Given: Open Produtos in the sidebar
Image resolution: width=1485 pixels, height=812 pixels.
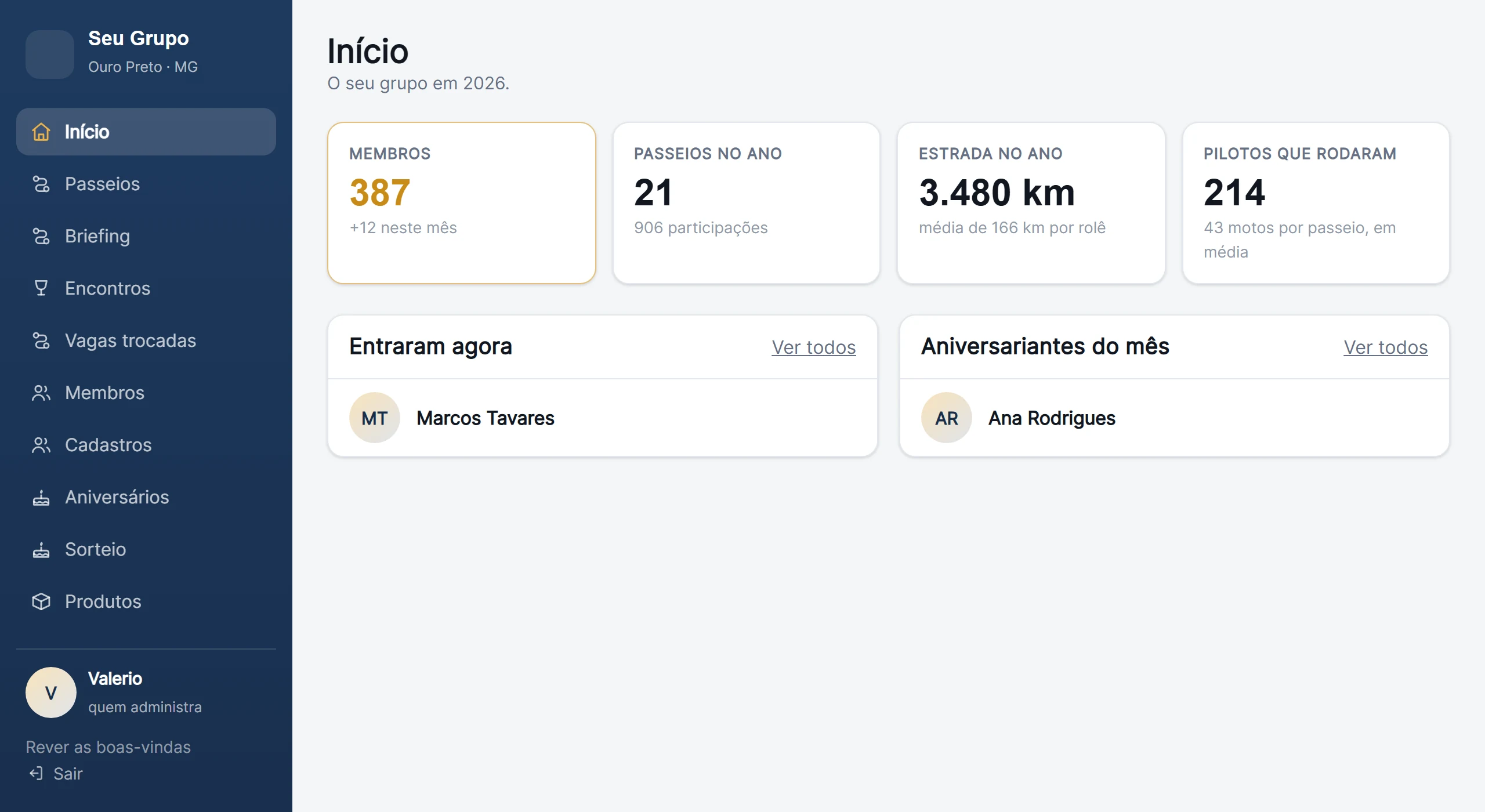Looking at the screenshot, I should [x=146, y=601].
